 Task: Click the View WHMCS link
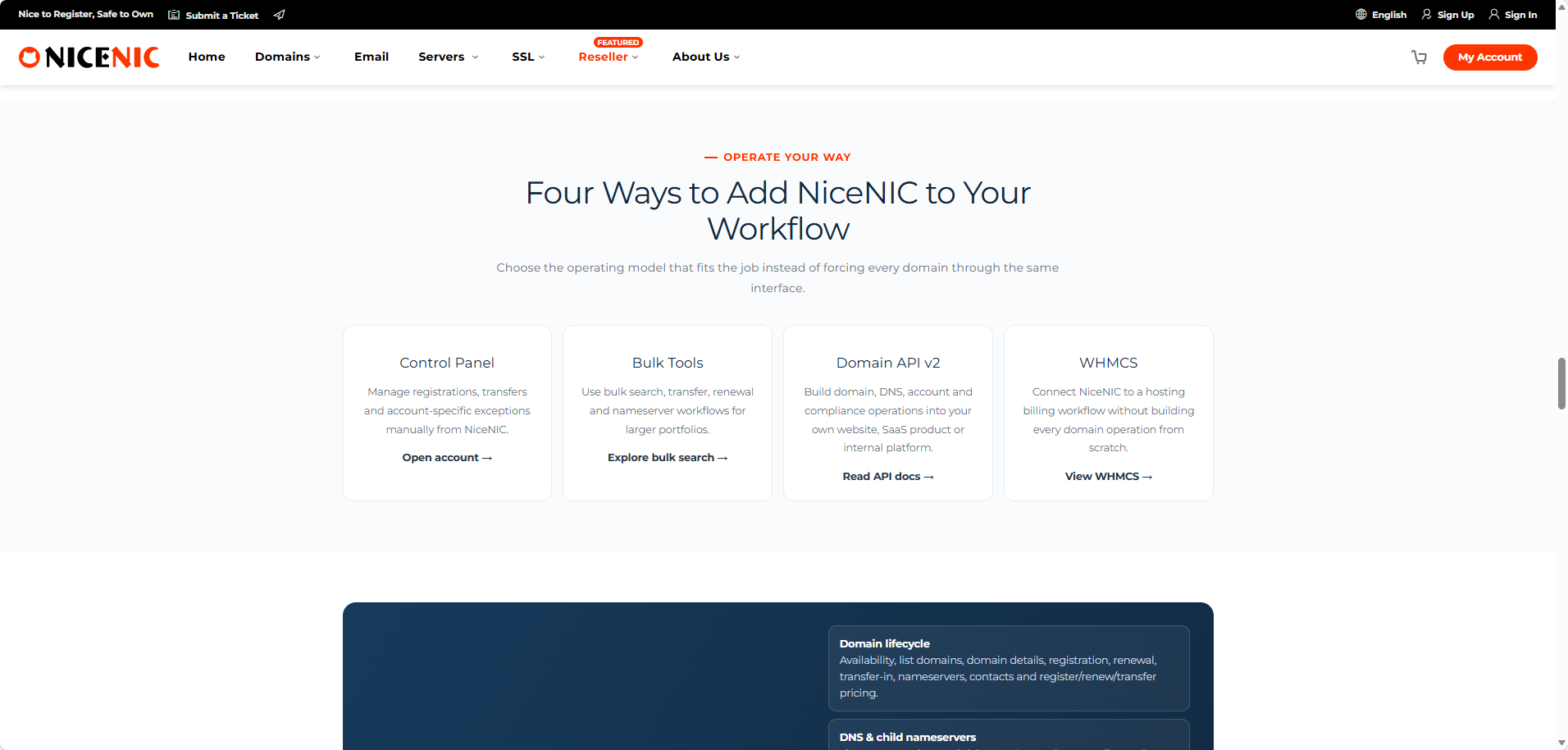[x=1109, y=477]
